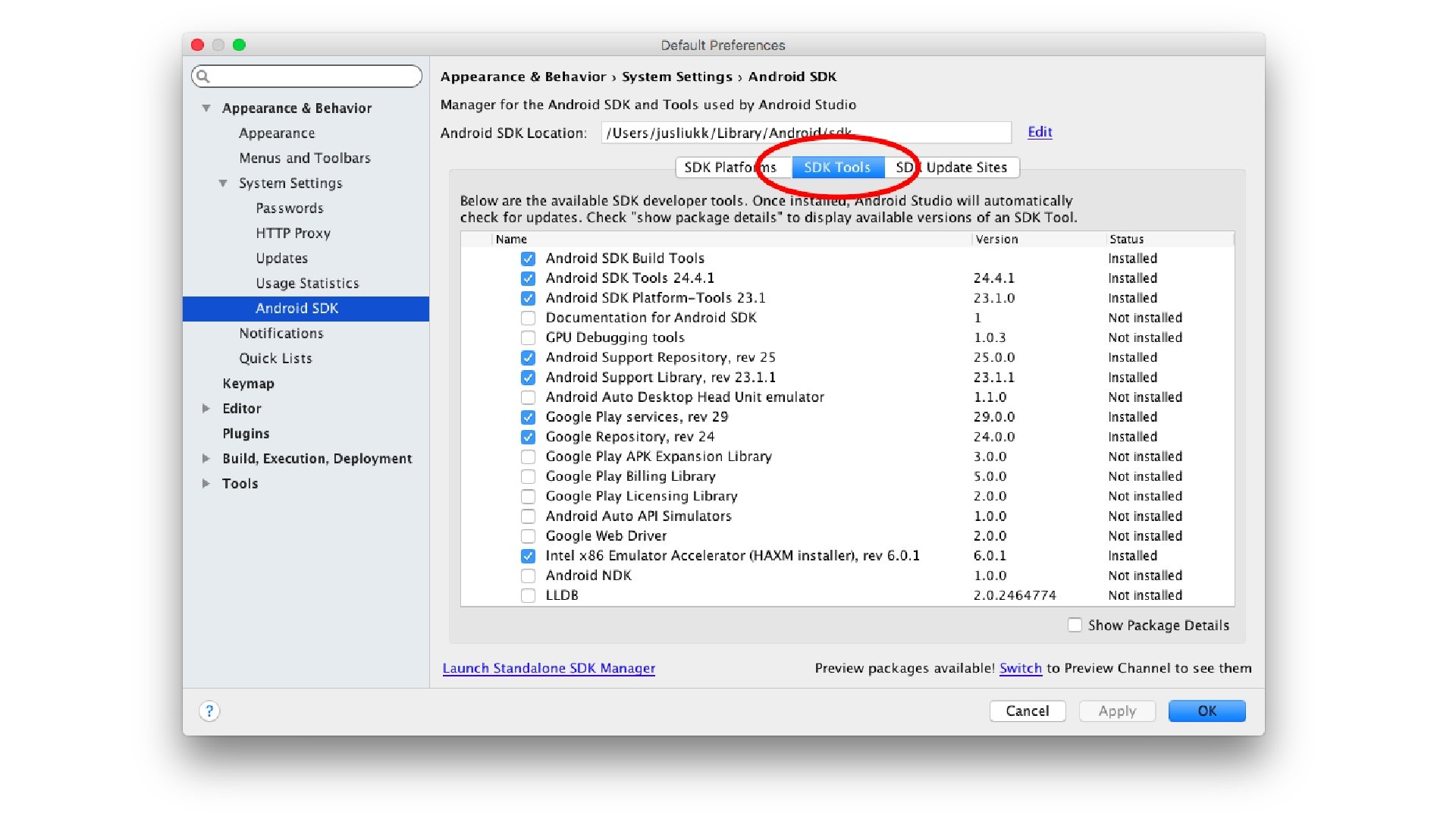Check the Android NDK checkbox
The image size is (1456, 819).
[x=528, y=576]
